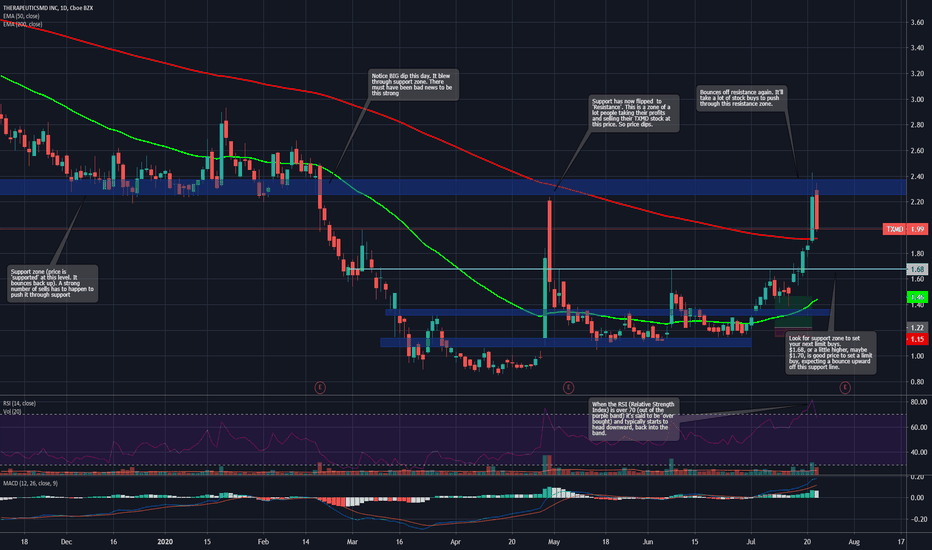Click the 'Apr' date on time axis
The image size is (932, 550).
455,542
